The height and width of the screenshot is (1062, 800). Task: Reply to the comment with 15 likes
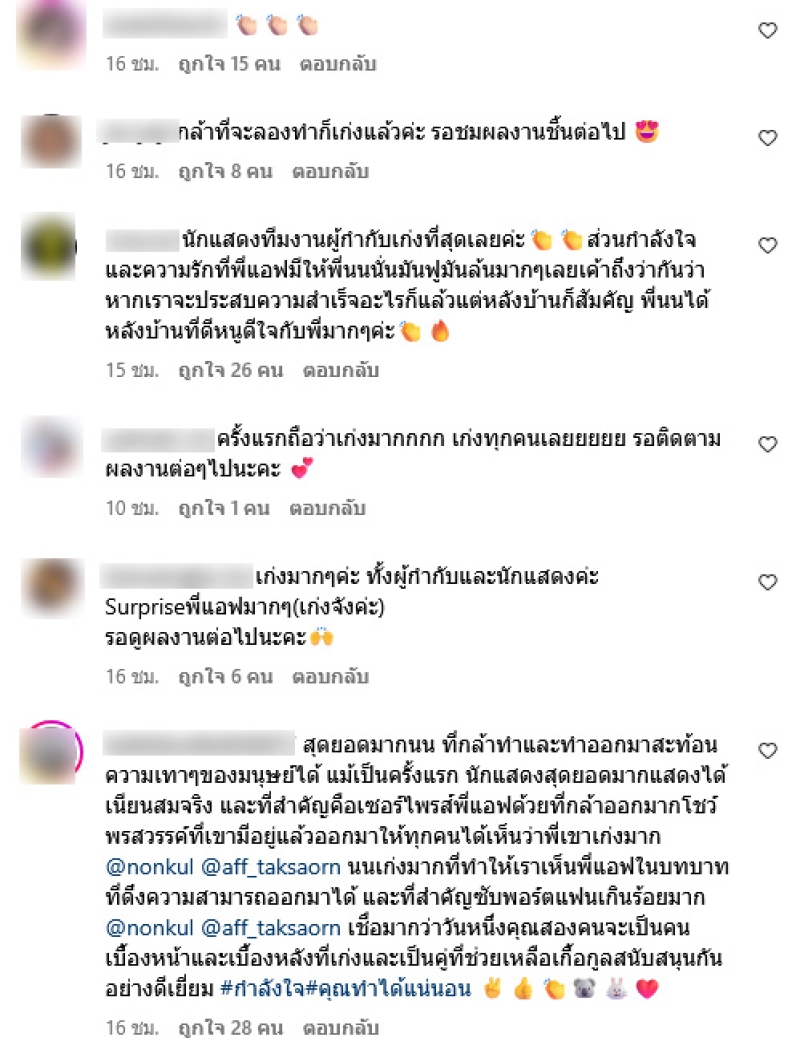[338, 64]
